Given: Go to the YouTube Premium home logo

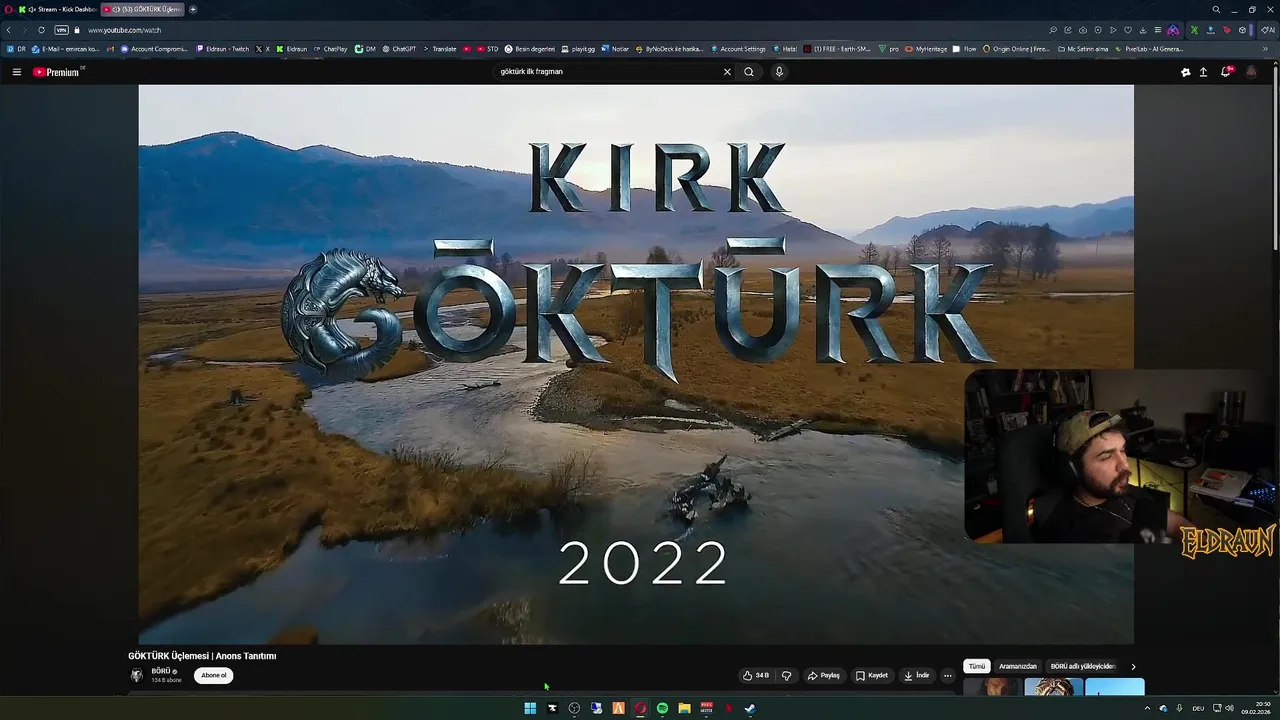Looking at the screenshot, I should click(x=56, y=72).
